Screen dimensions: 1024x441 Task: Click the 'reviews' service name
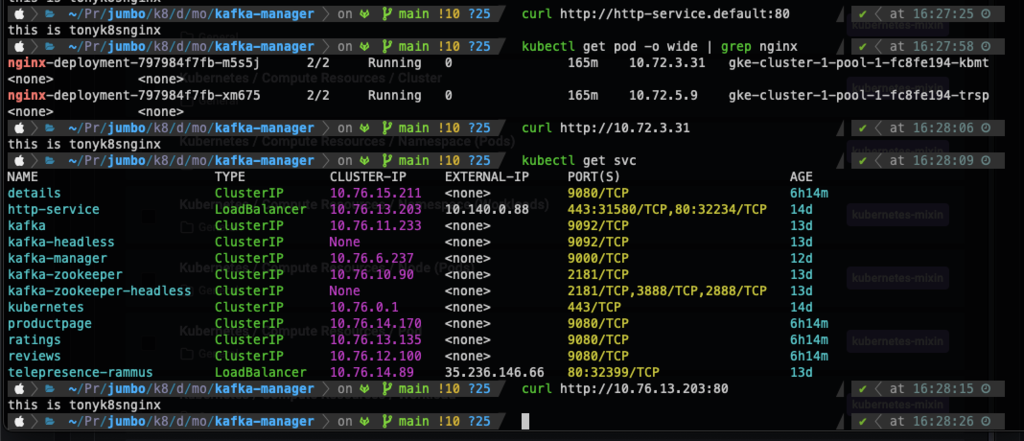click(35, 356)
